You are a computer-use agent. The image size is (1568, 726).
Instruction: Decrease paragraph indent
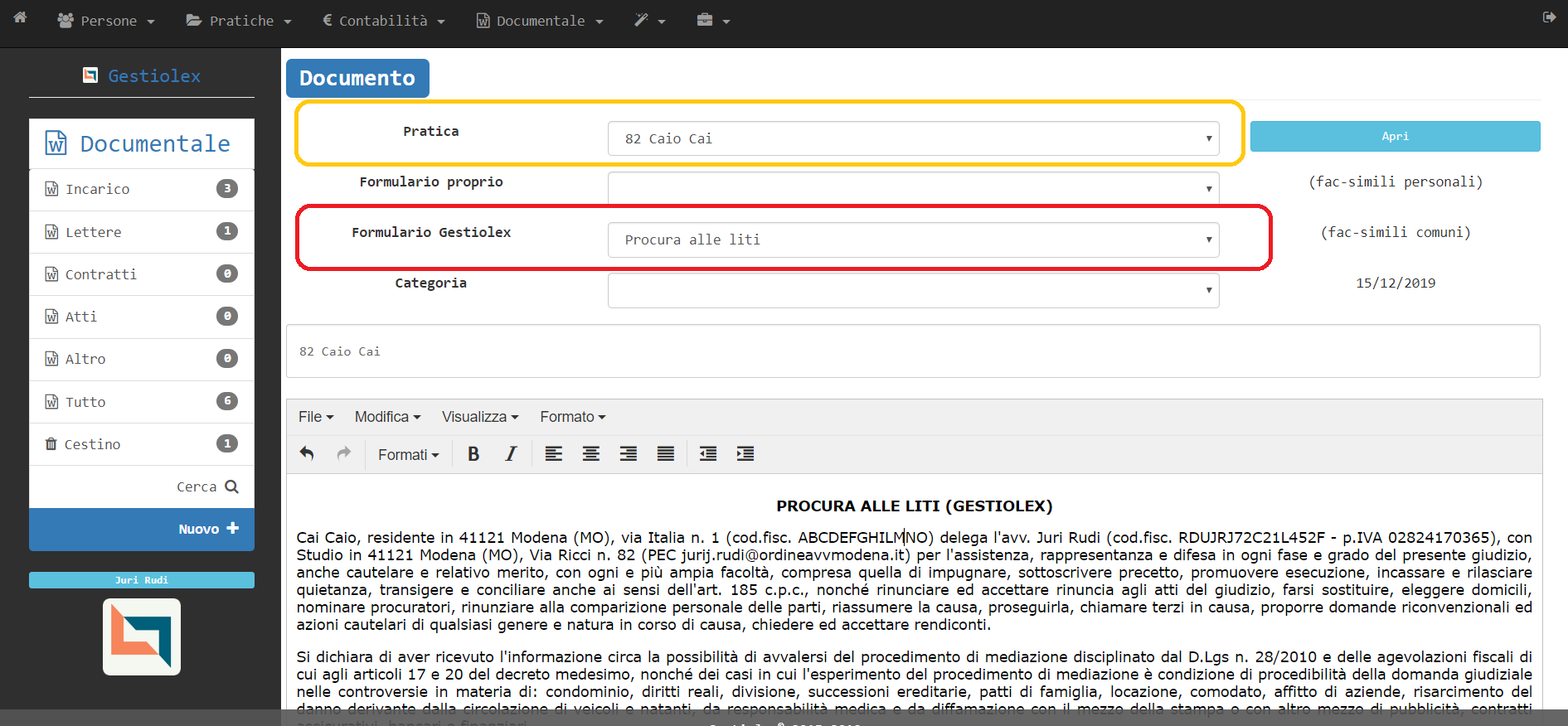[708, 453]
